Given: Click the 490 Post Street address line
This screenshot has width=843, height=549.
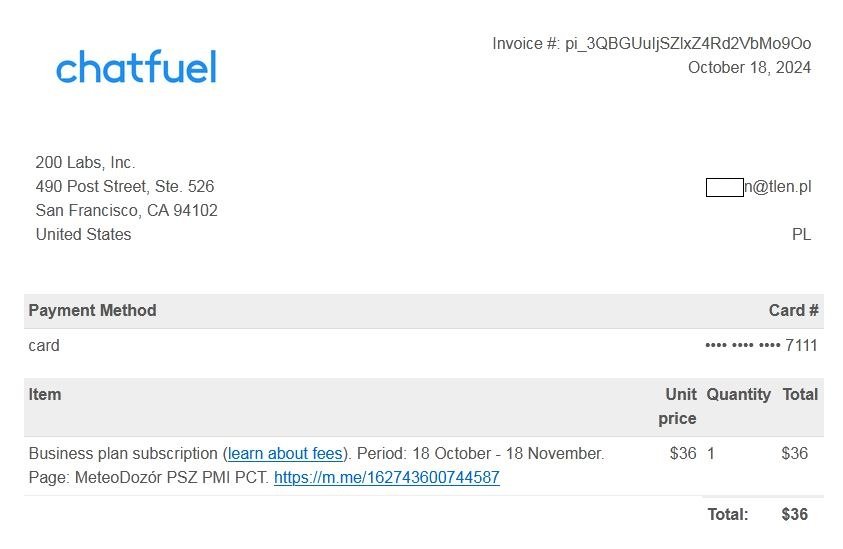Looking at the screenshot, I should pos(125,186).
